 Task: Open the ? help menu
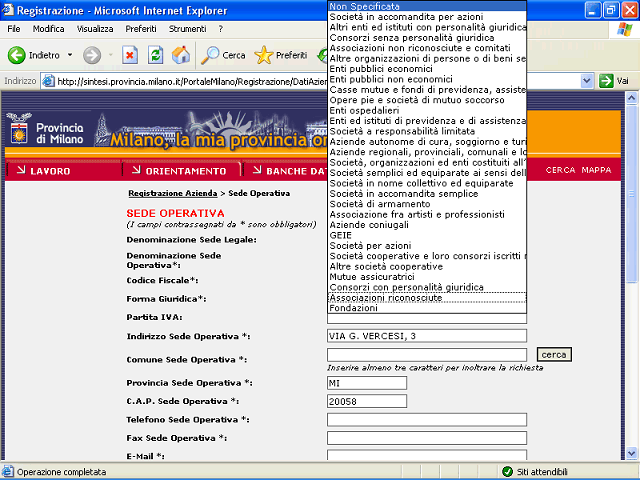pos(220,29)
